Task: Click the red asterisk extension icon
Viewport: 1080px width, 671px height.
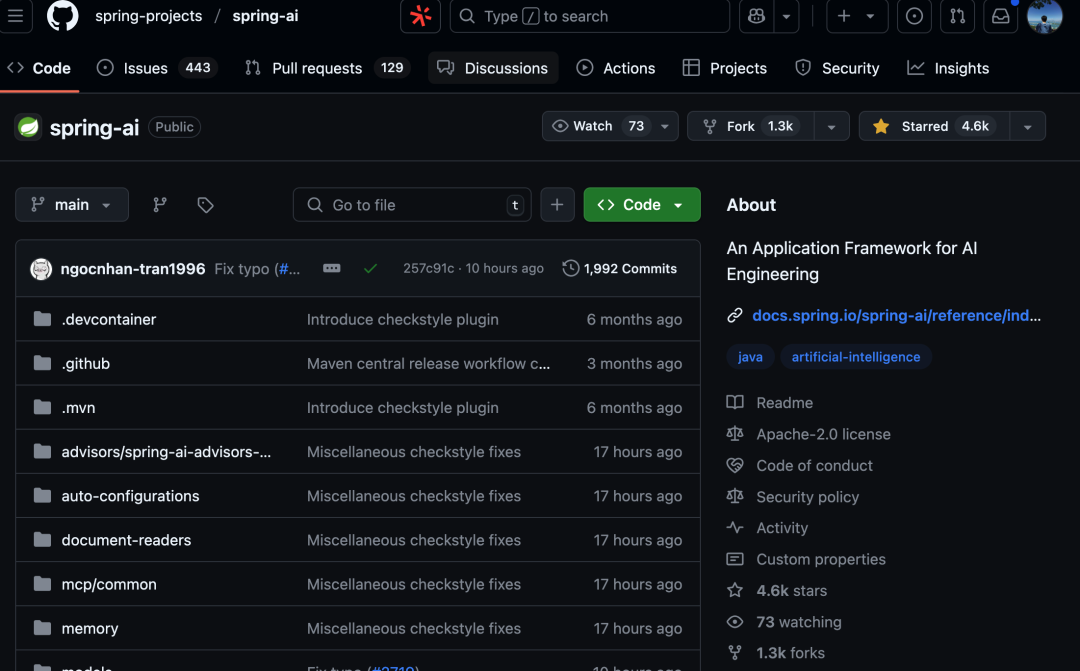Action: tap(420, 16)
